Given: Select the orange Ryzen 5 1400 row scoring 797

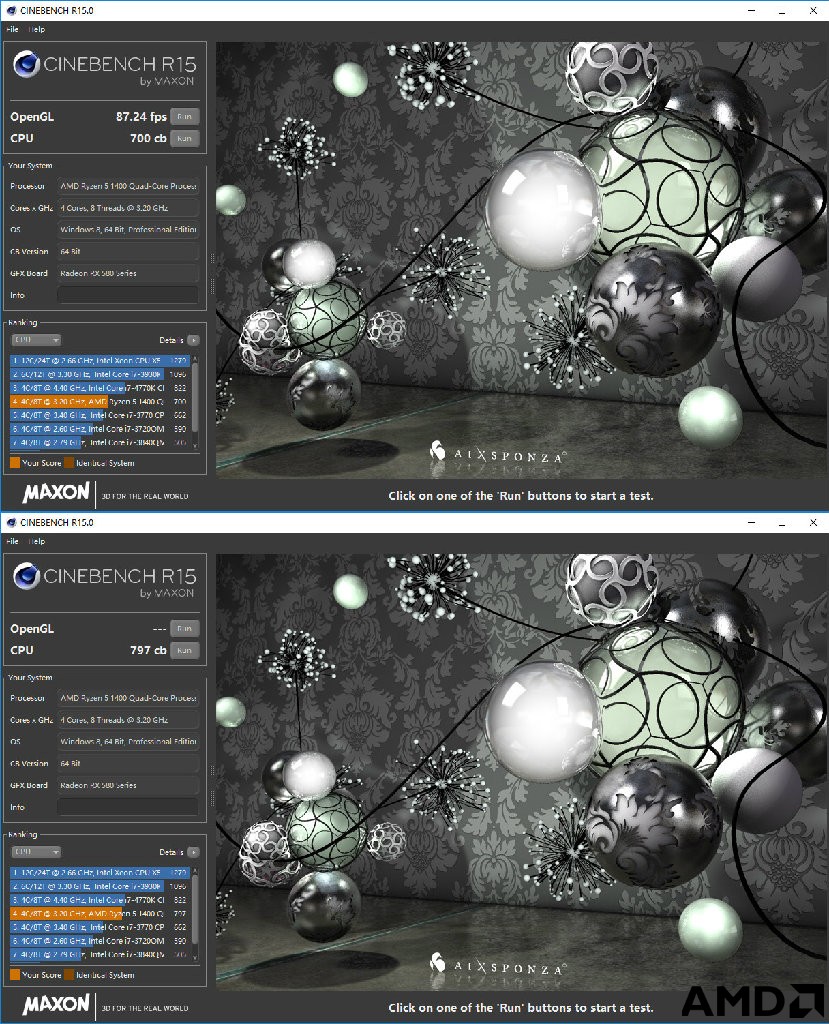Looking at the screenshot, I should click(100, 914).
